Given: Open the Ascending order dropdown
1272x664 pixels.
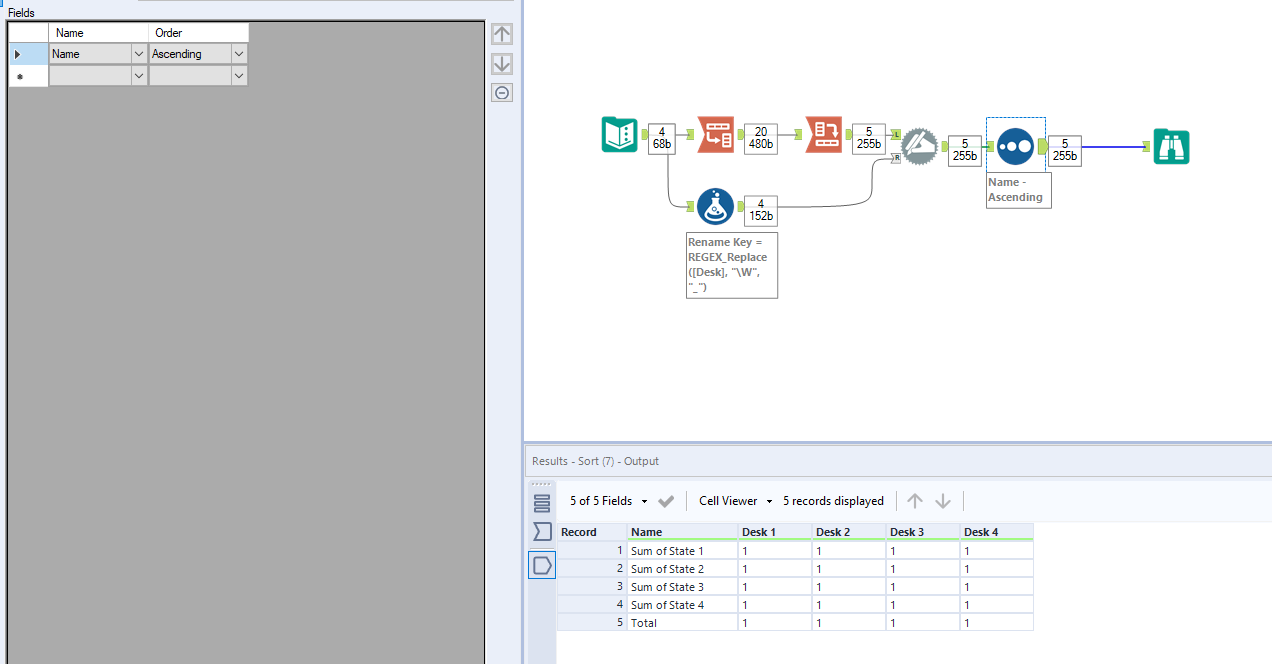Looking at the screenshot, I should pos(238,53).
